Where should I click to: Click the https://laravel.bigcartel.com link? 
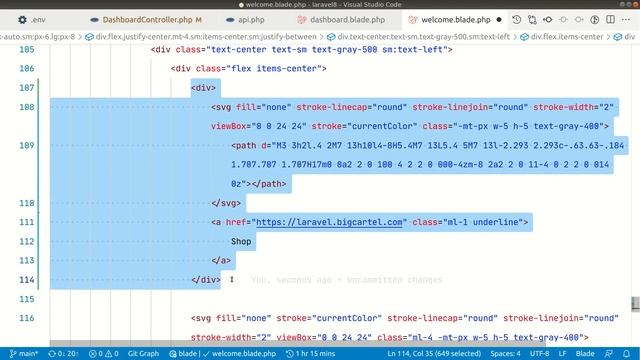(329, 222)
